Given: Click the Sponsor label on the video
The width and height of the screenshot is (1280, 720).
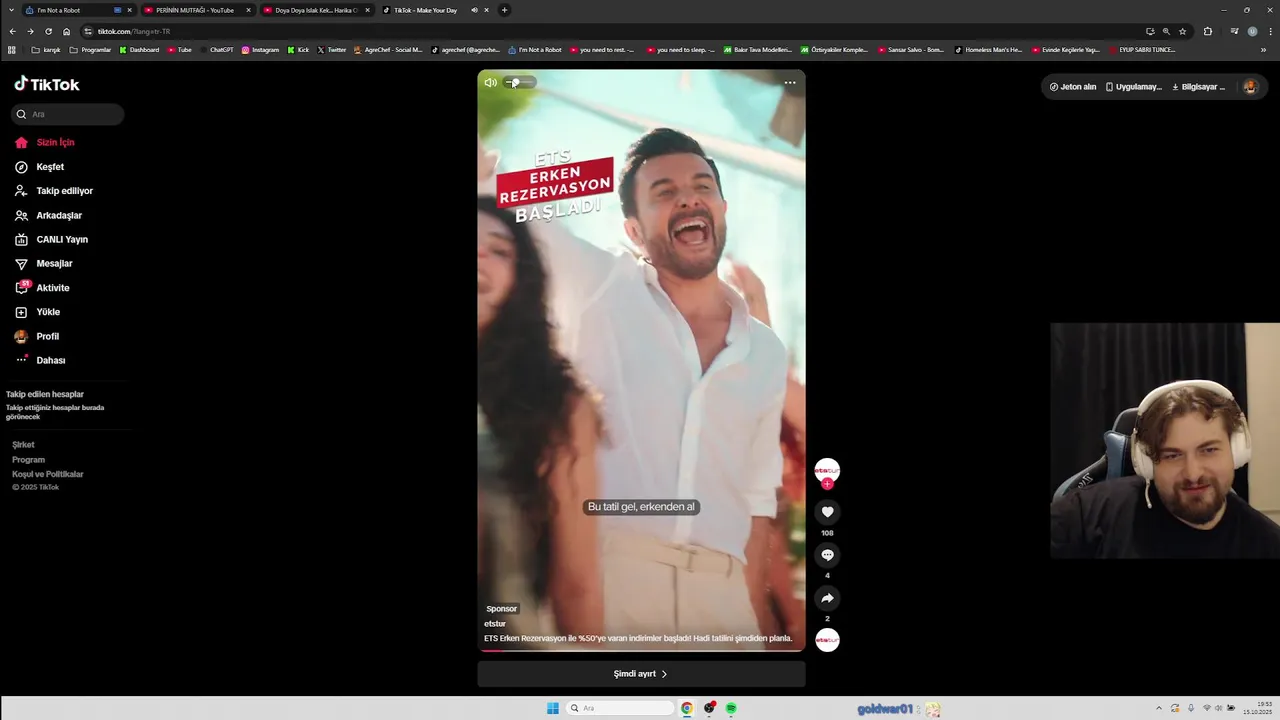Looking at the screenshot, I should point(502,609).
